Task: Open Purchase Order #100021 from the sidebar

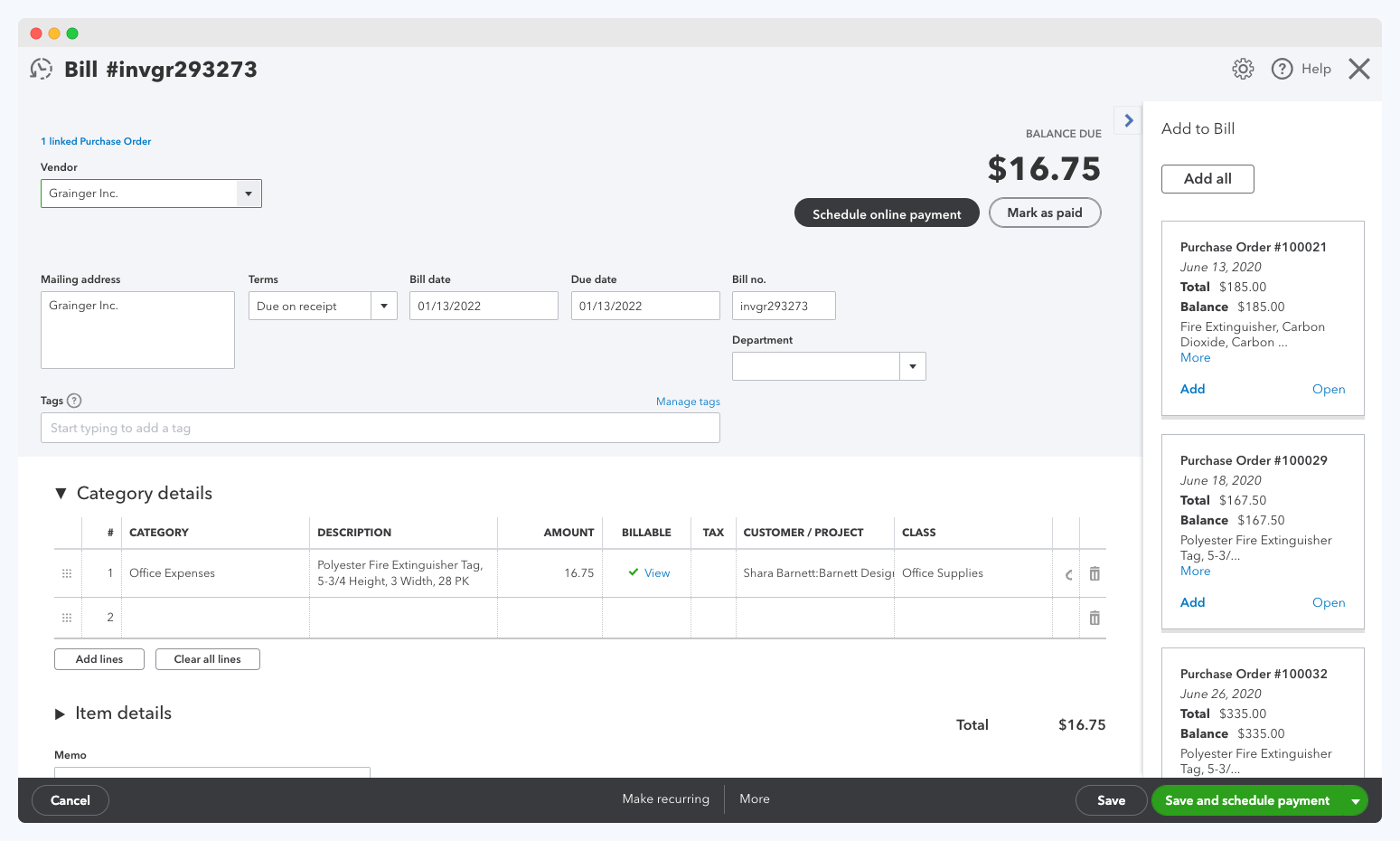Action: pyautogui.click(x=1329, y=389)
